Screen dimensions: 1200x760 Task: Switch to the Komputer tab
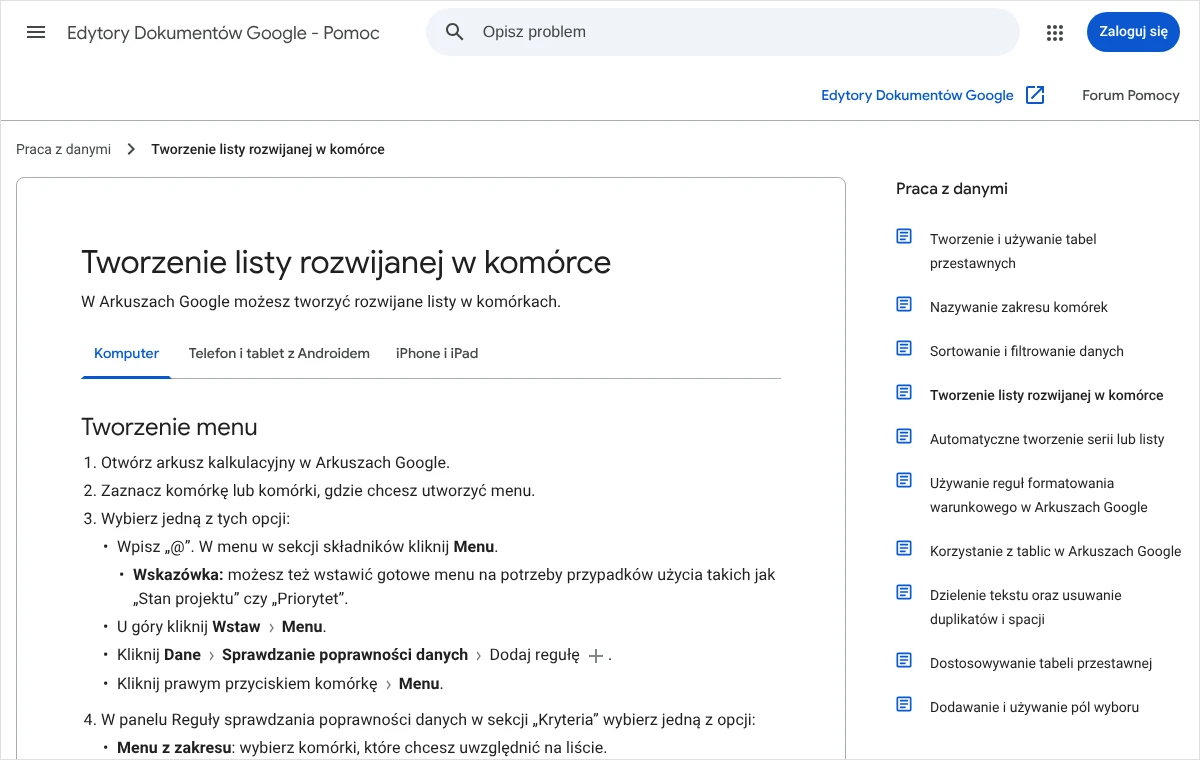[x=126, y=353]
